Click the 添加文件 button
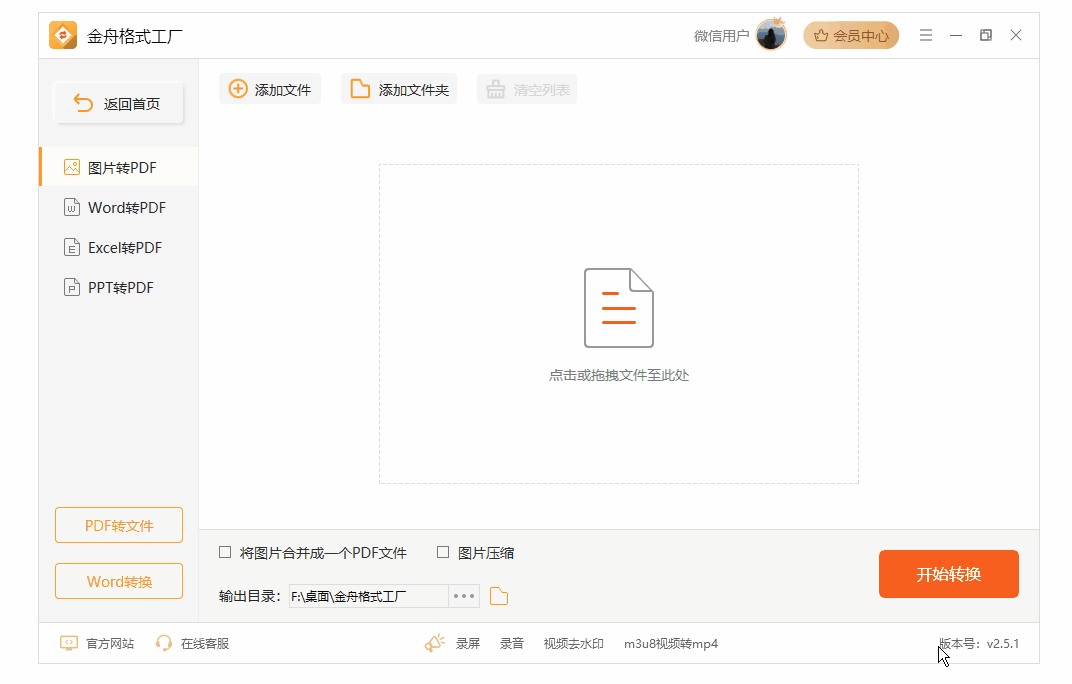Viewport: 1072px width, 684px height. pos(270,89)
